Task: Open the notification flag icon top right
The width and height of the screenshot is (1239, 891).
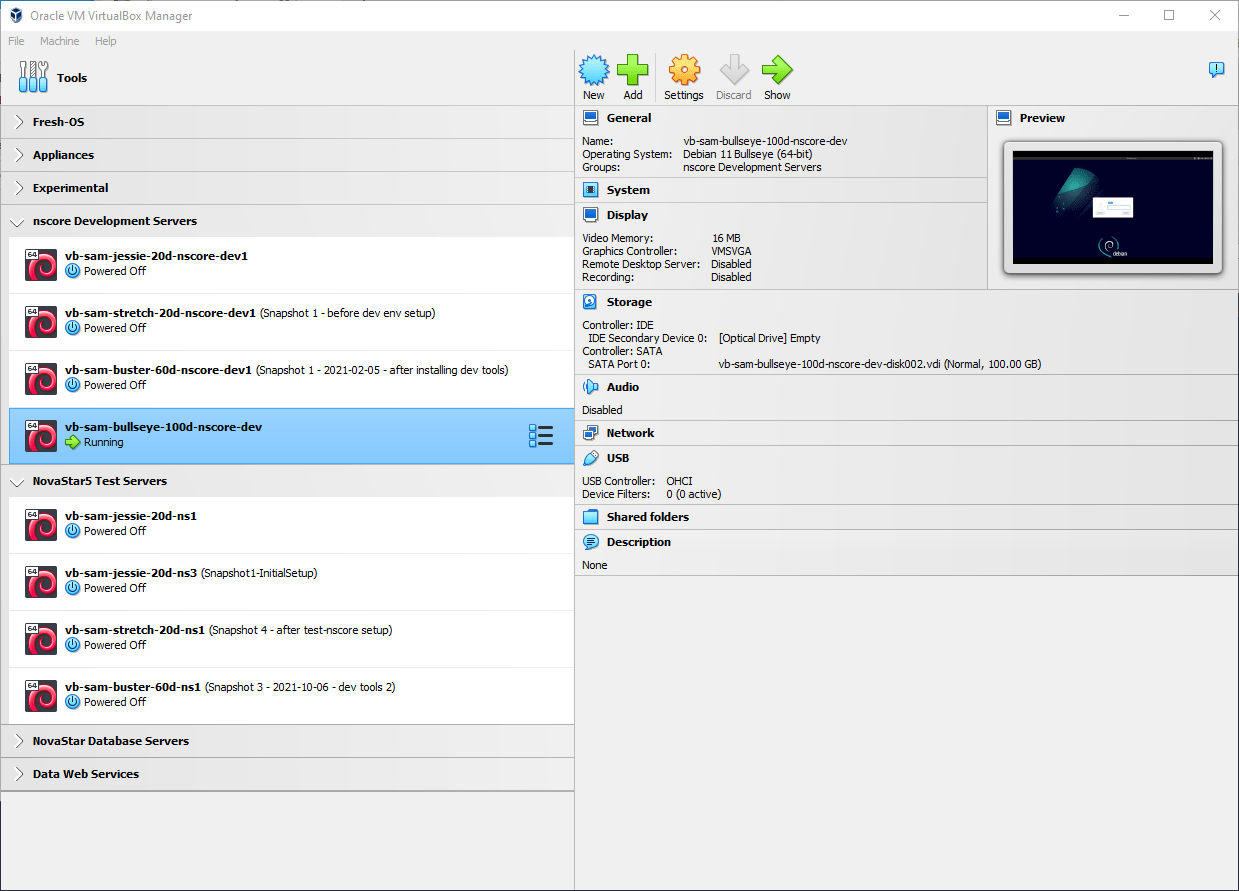Action: tap(1216, 70)
